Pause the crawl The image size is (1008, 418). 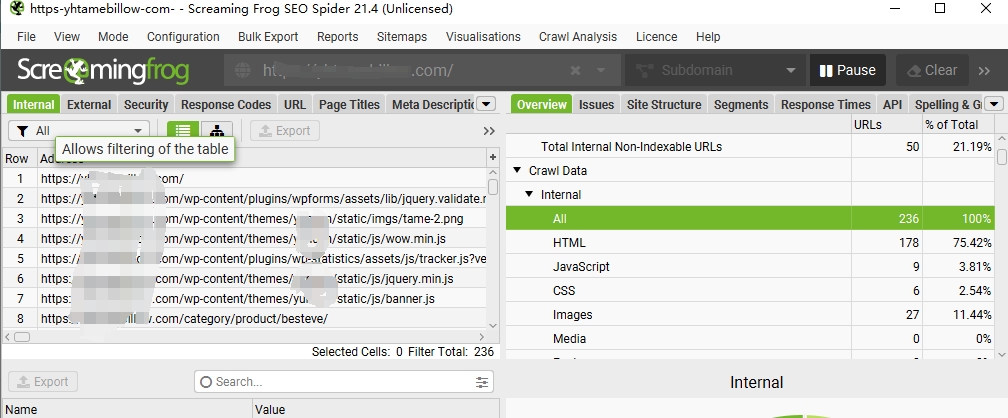pos(847,70)
